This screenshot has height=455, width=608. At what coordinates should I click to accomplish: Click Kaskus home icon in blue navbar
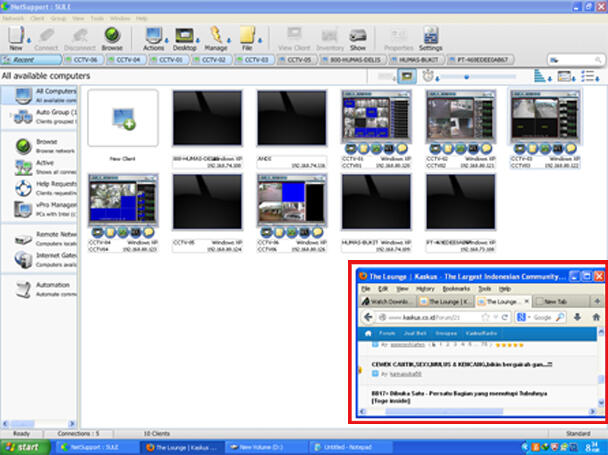368,333
